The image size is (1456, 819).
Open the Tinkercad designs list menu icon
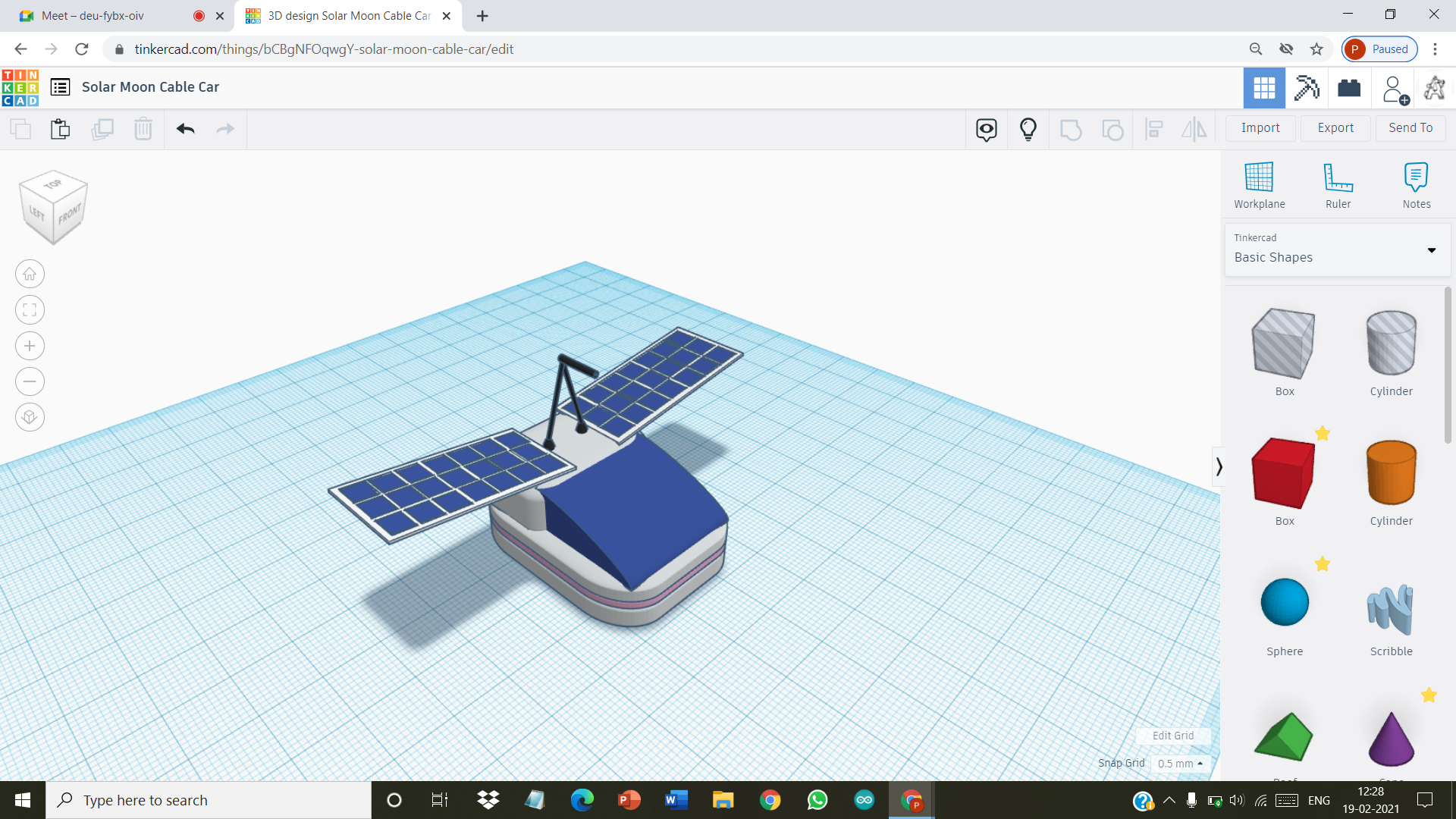pyautogui.click(x=58, y=87)
